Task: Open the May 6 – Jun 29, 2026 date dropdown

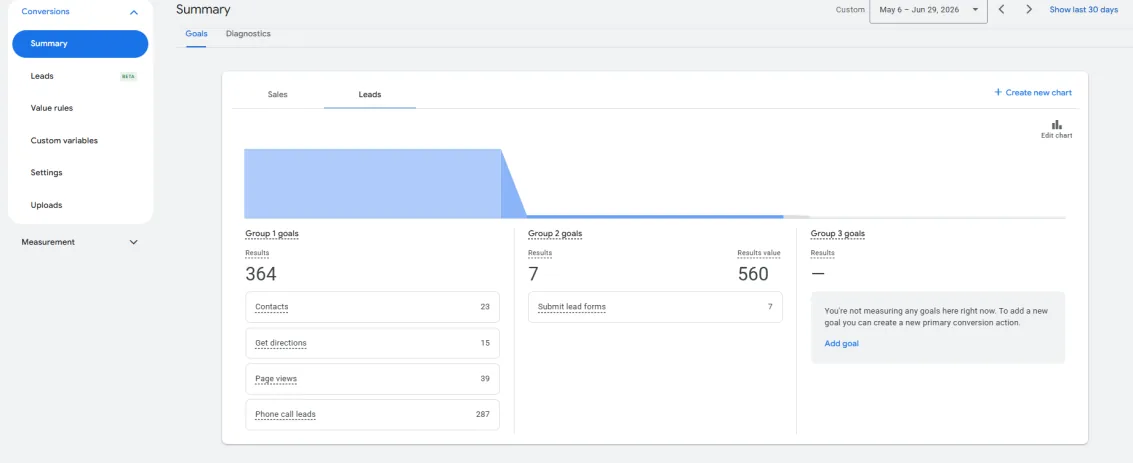Action: click(929, 10)
